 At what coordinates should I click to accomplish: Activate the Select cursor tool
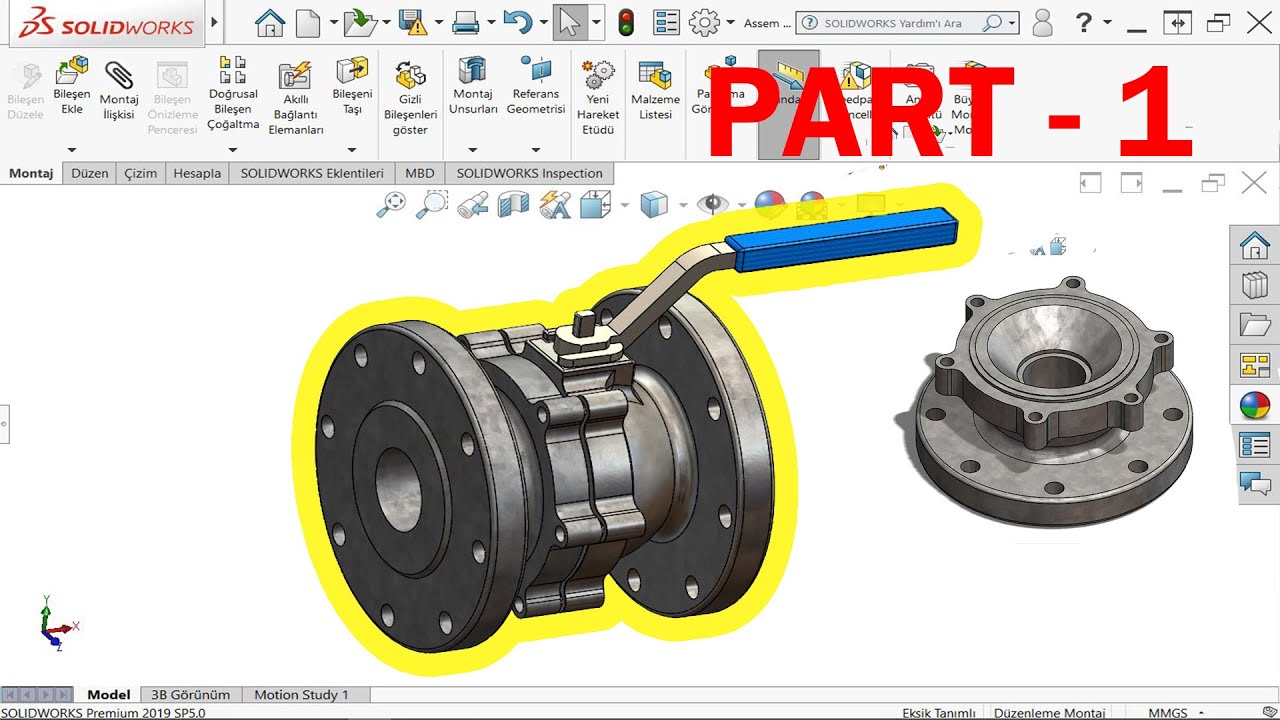point(570,22)
